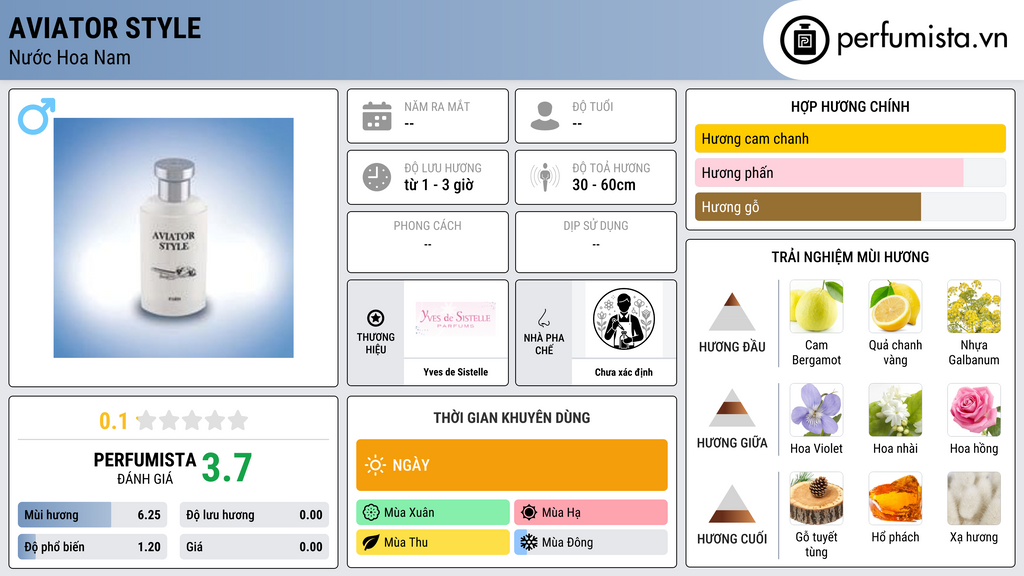Image resolution: width=1024 pixels, height=576 pixels.
Task: Click the PERFUMISTA đánh giá label
Action: [x=145, y=468]
